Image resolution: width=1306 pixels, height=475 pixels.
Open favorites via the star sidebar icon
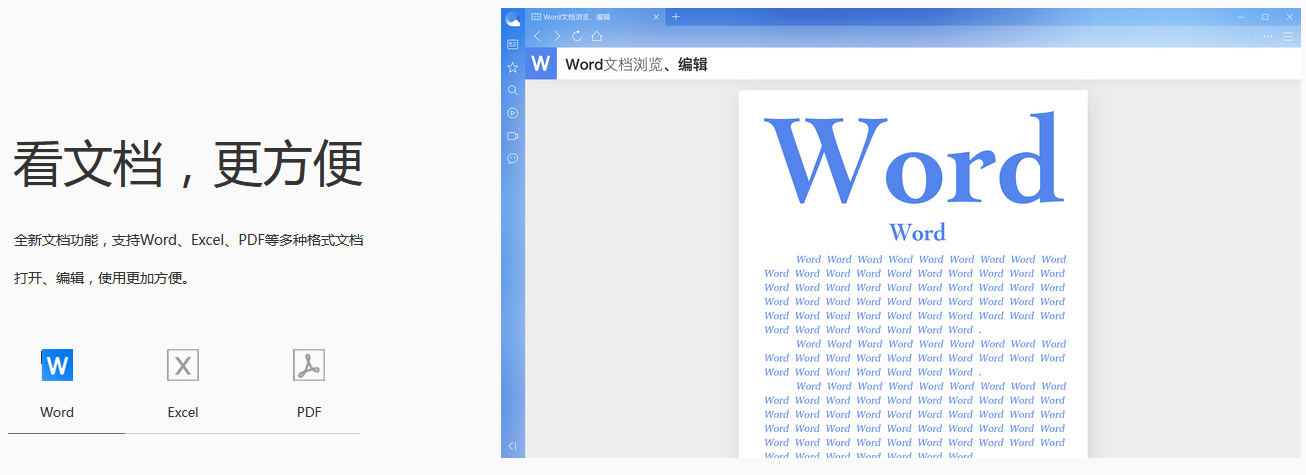click(513, 67)
